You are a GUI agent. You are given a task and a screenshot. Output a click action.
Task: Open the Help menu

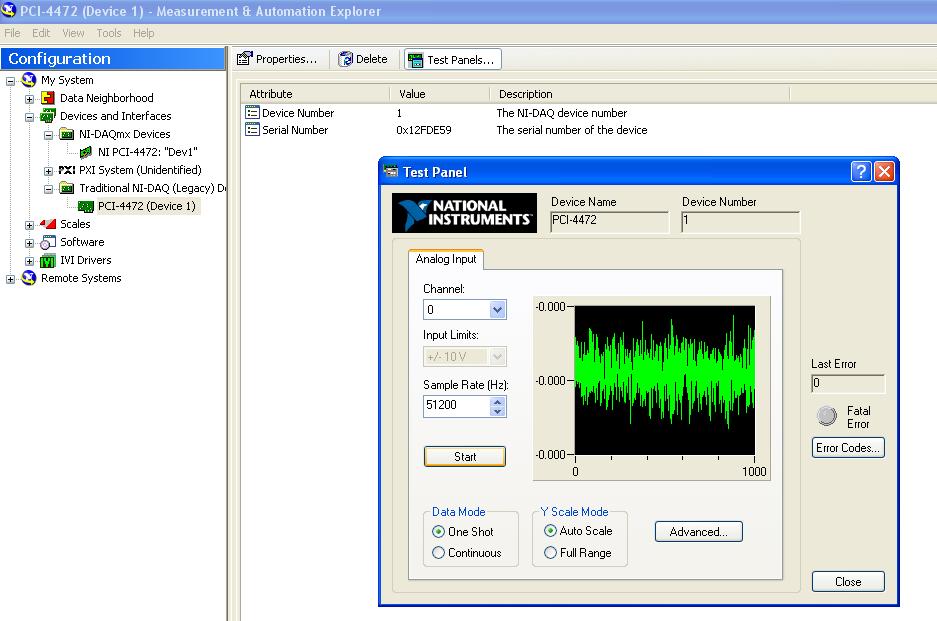pyautogui.click(x=143, y=33)
